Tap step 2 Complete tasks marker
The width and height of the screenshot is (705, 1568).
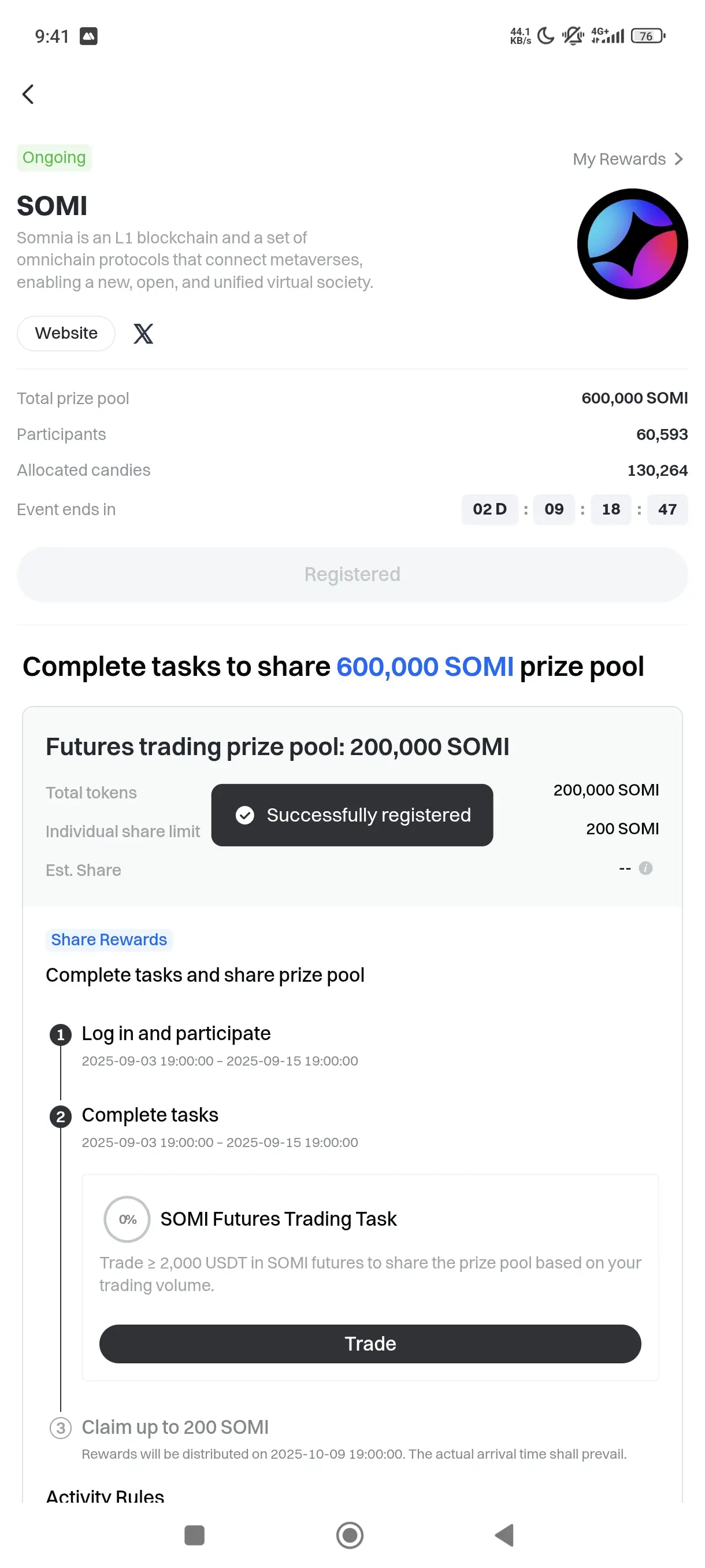60,1116
